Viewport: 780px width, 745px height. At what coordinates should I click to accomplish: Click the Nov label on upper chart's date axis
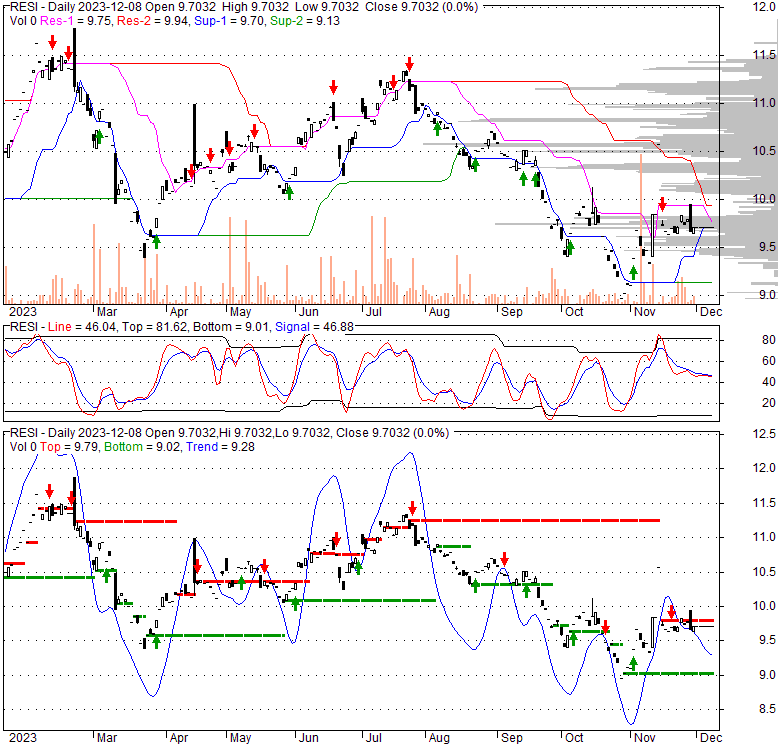645,312
